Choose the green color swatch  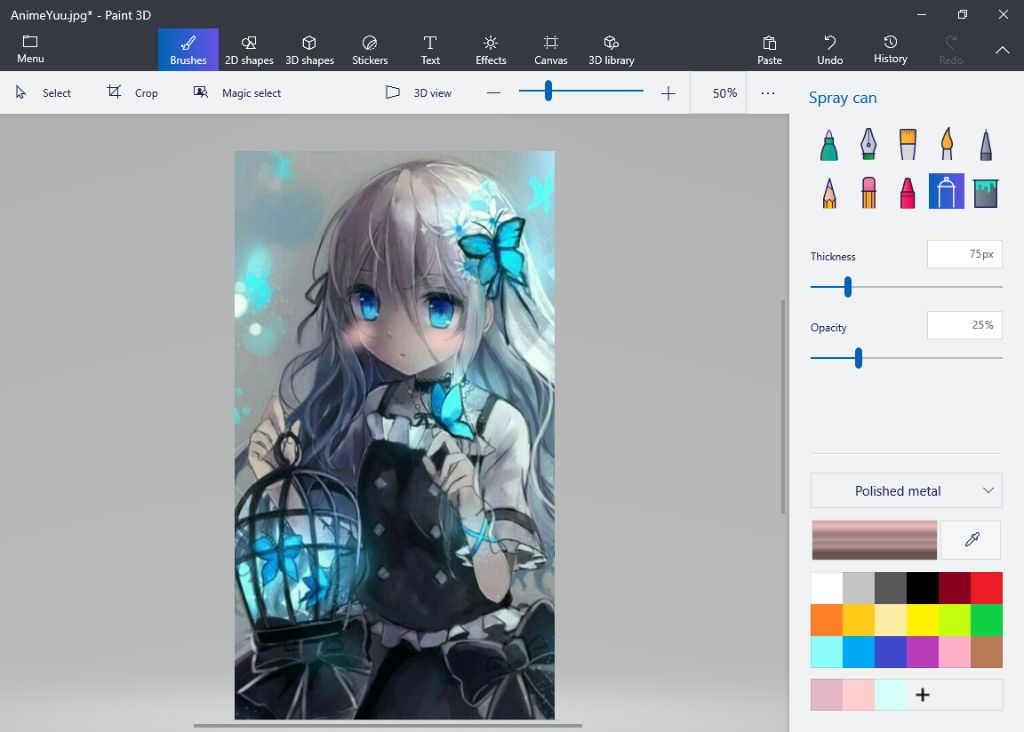point(986,620)
